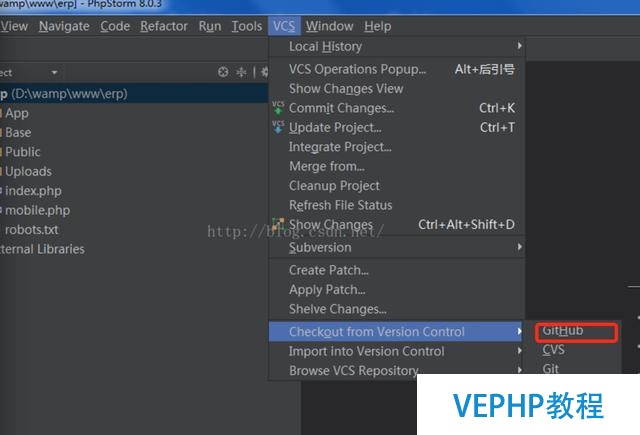The height and width of the screenshot is (435, 640).
Task: Select Refresh File Status
Action: [x=396, y=205]
